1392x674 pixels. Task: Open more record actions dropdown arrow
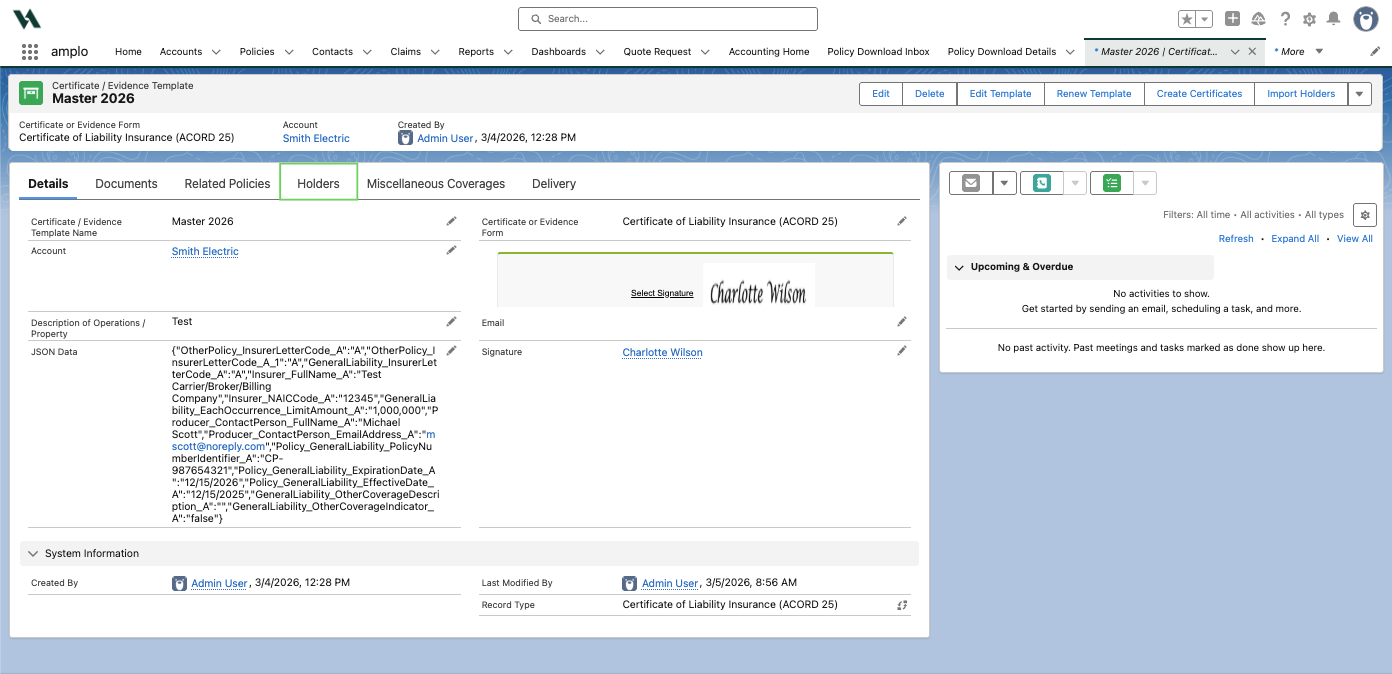coord(1359,94)
